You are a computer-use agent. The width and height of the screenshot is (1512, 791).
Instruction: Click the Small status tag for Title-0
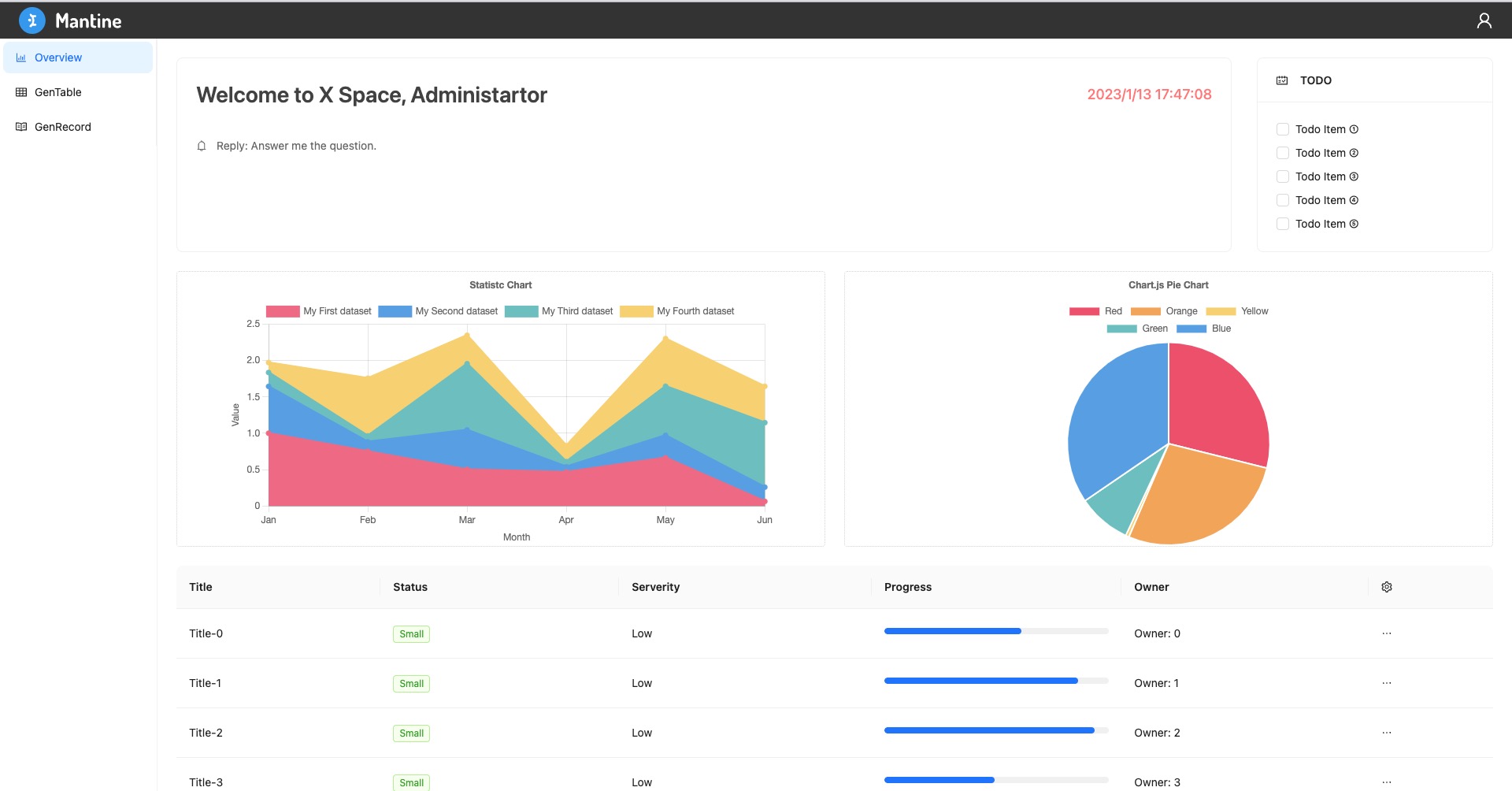click(x=411, y=634)
